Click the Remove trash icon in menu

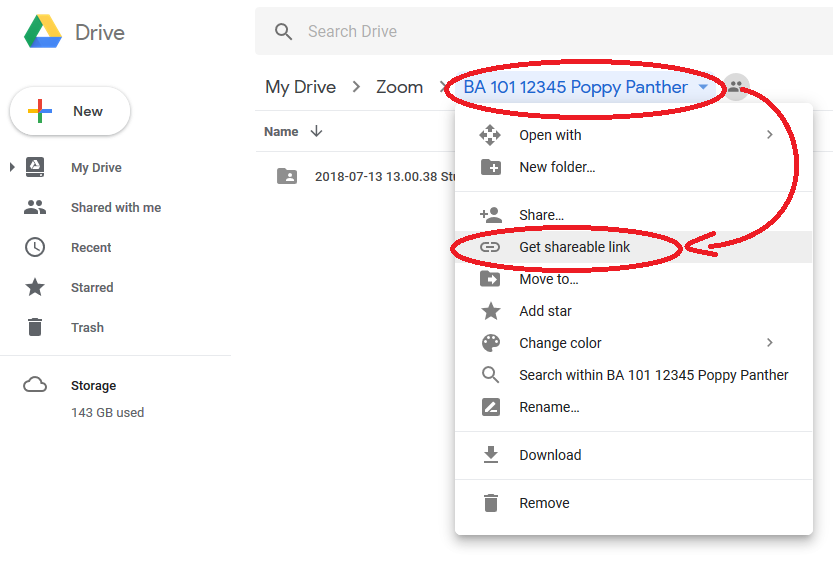pos(490,502)
